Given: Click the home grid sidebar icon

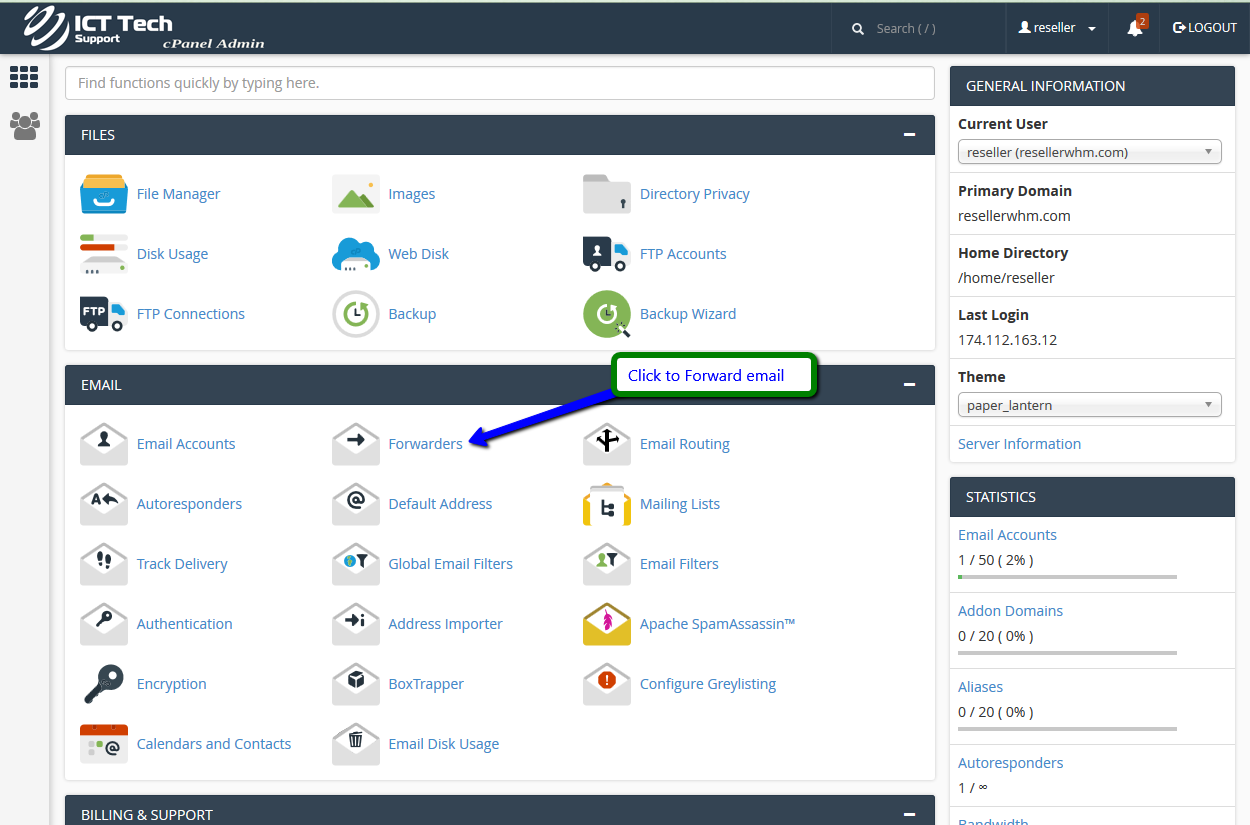Looking at the screenshot, I should click(x=24, y=77).
